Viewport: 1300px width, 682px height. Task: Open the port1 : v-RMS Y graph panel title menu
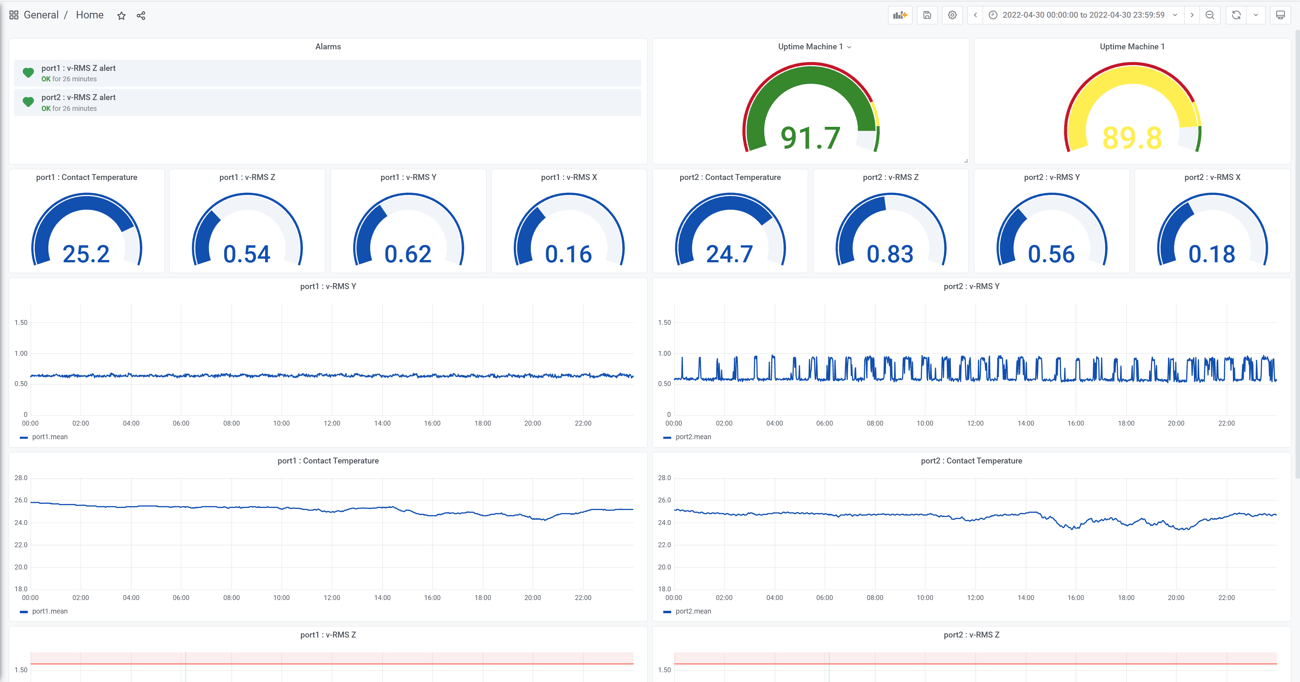tap(328, 286)
